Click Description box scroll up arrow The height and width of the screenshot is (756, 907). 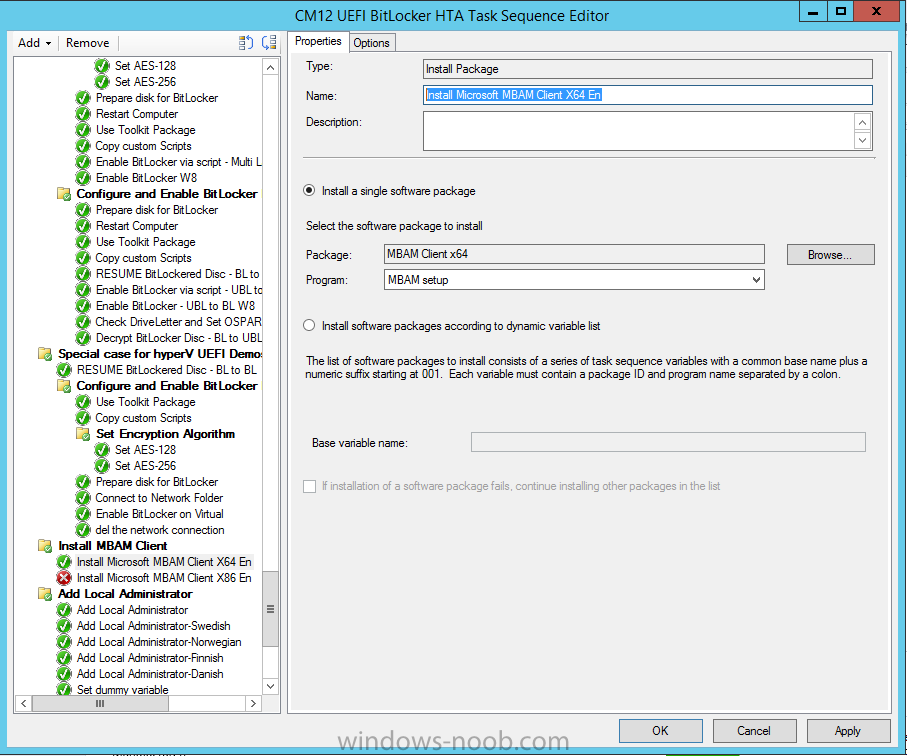coord(862,122)
